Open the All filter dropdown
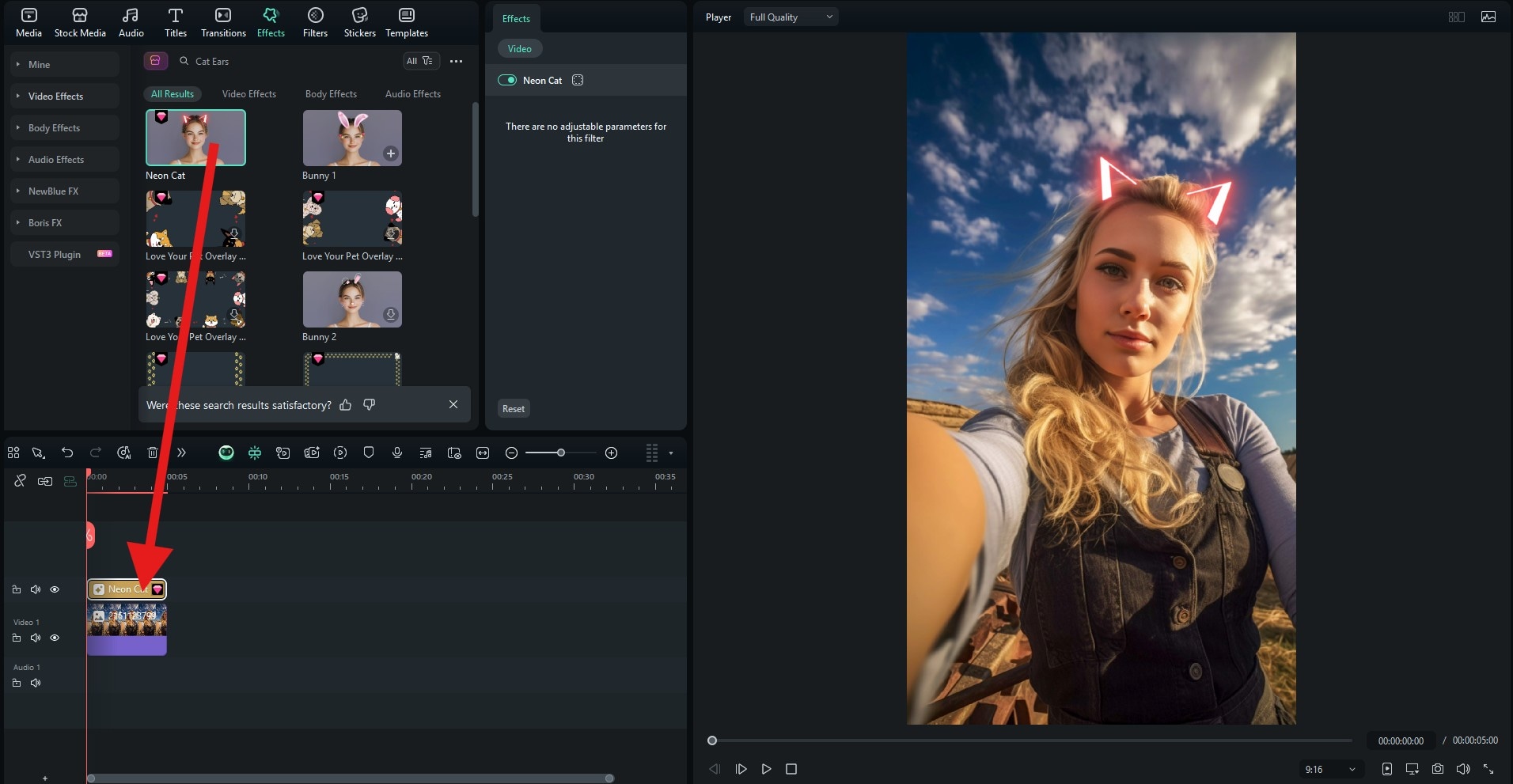This screenshot has width=1513, height=784. point(420,61)
